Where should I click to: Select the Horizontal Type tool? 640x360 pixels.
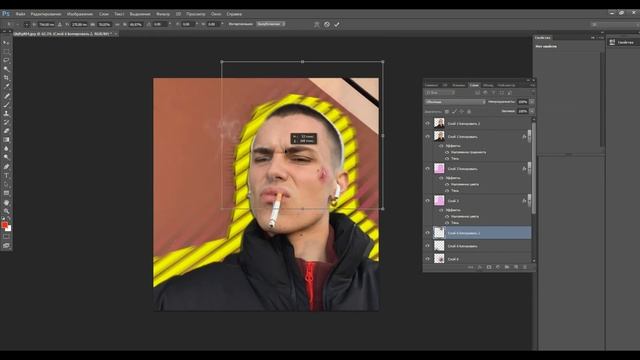coord(6,176)
